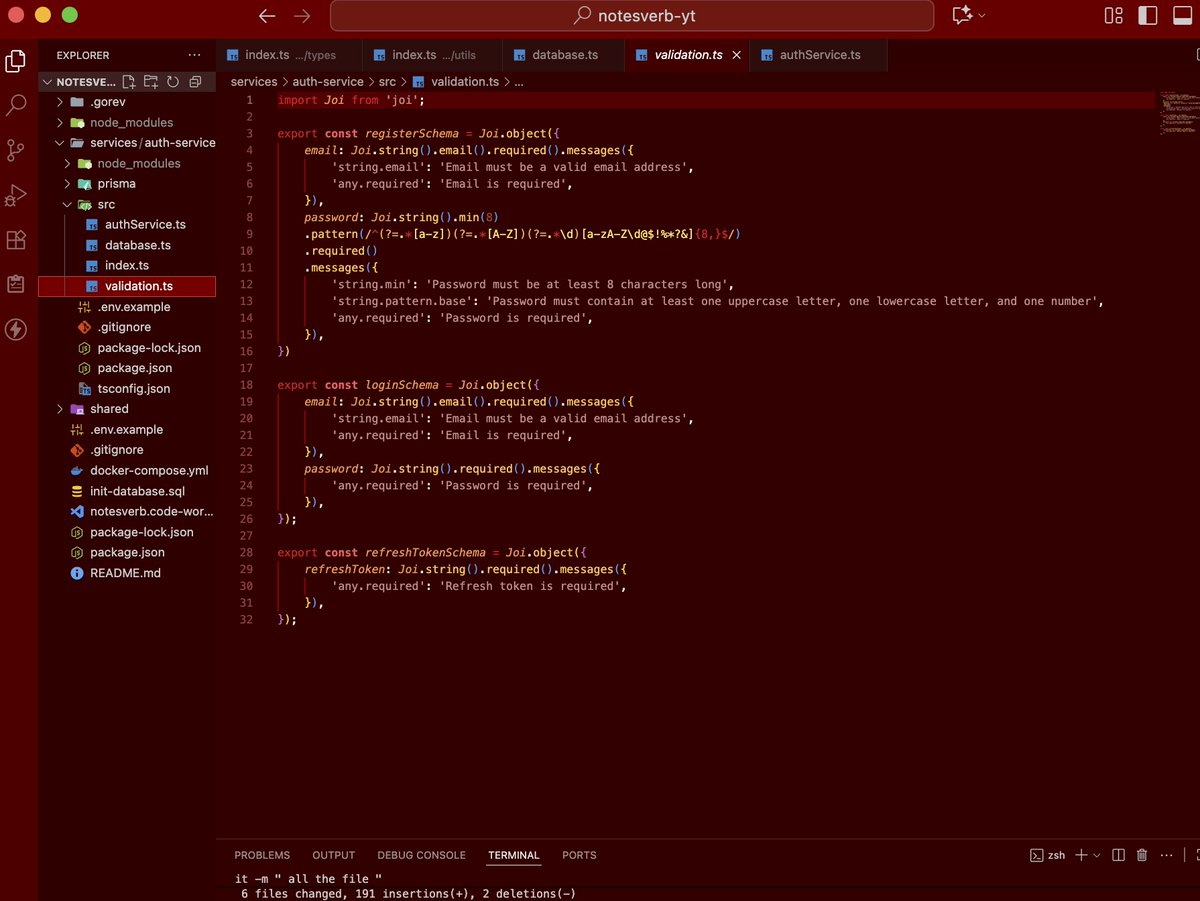Open the Source Control view
1200x901 pixels.
[x=16, y=151]
